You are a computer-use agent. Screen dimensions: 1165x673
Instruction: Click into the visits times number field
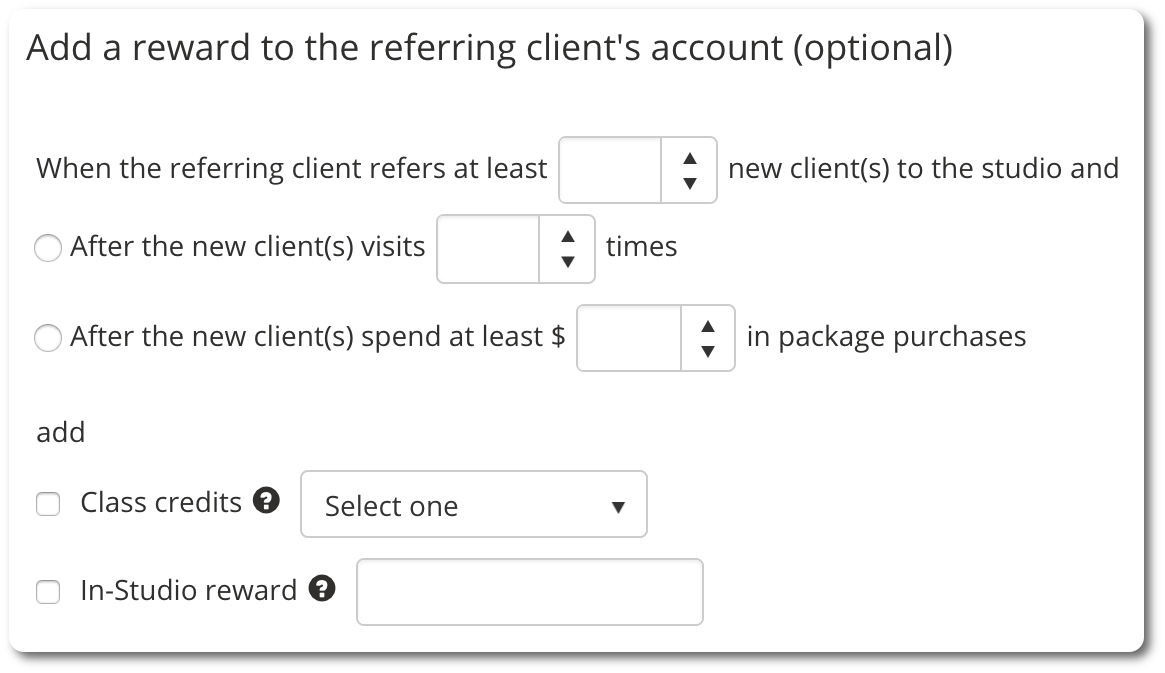coord(488,249)
